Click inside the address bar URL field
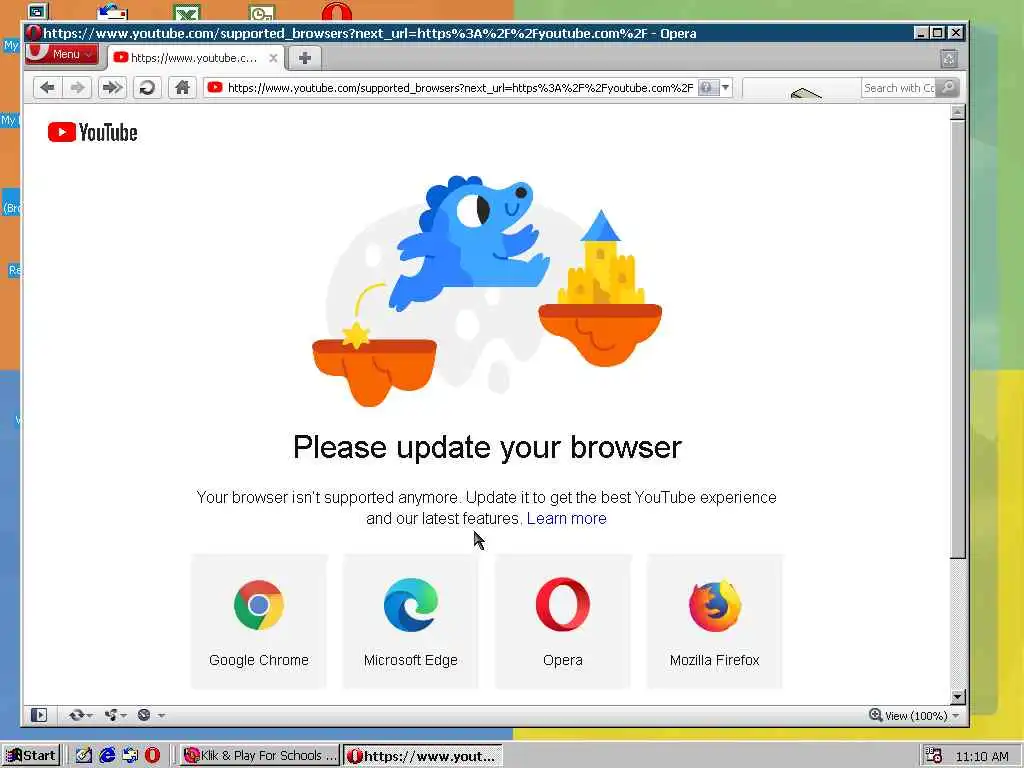The width and height of the screenshot is (1024, 768). pos(460,88)
